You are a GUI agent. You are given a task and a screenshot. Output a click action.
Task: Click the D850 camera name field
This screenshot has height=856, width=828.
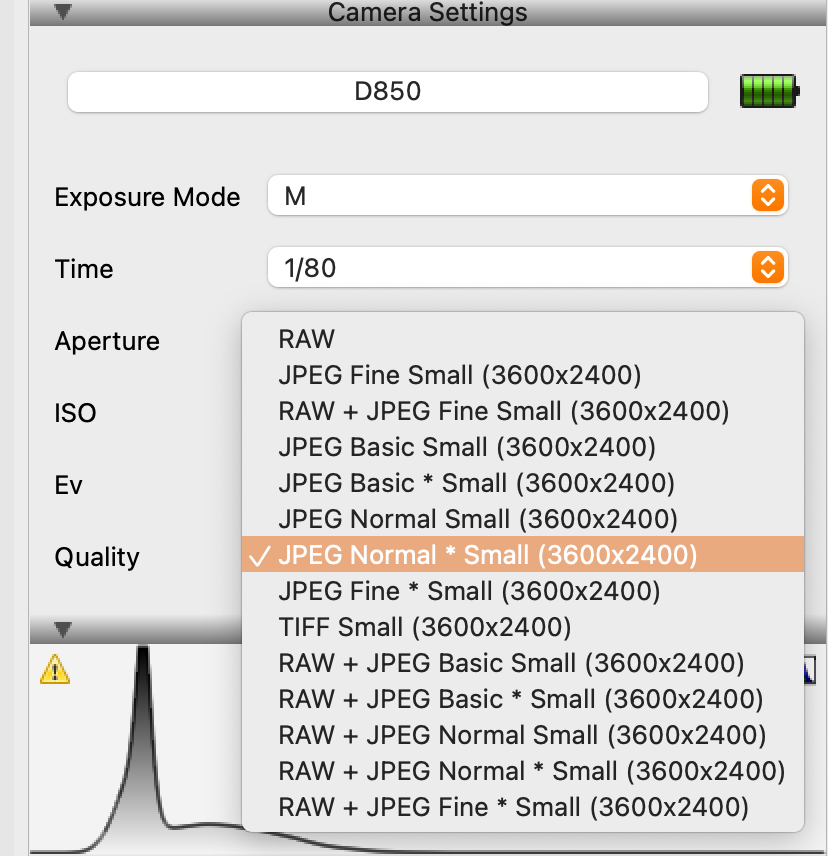(388, 92)
